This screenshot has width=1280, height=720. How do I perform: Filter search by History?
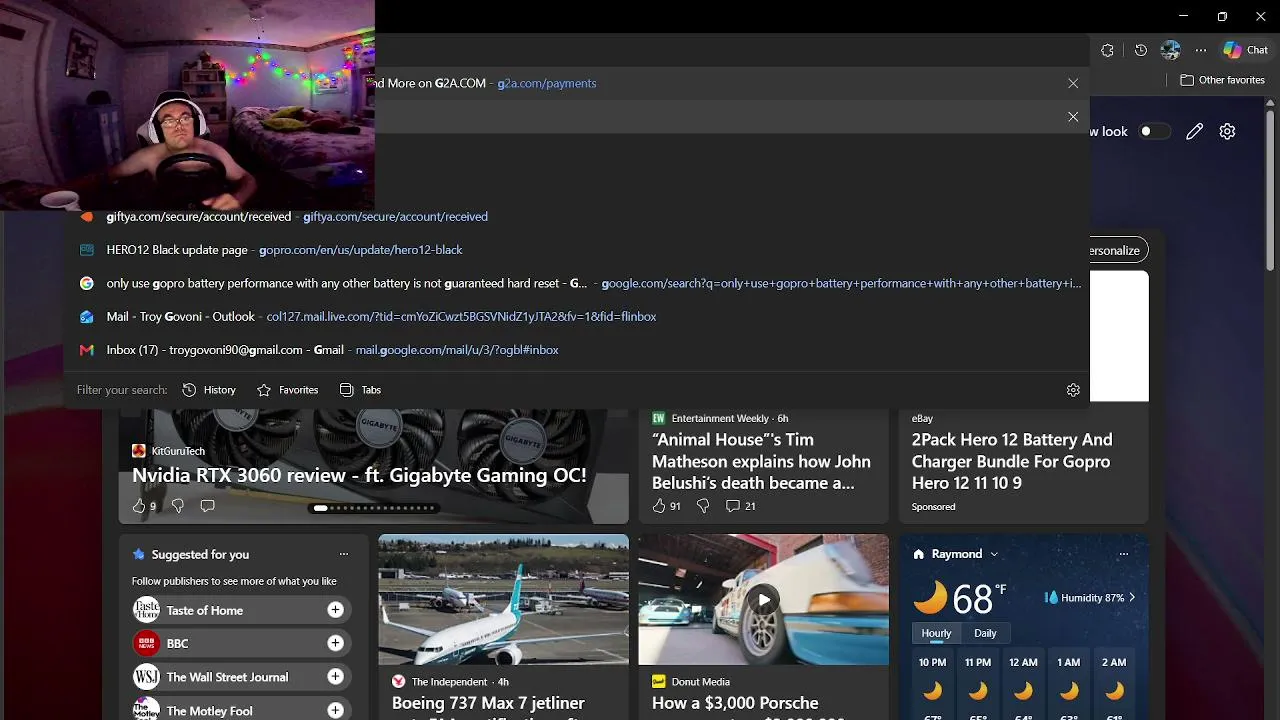point(209,390)
